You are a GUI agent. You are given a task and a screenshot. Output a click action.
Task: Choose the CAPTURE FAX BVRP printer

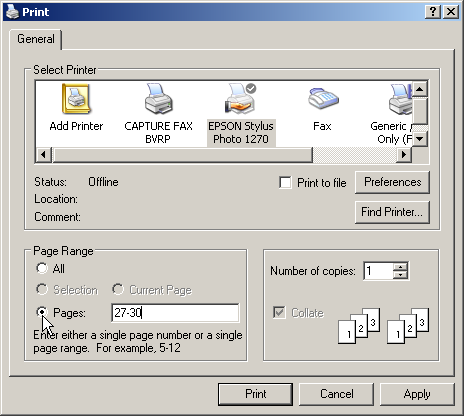pyautogui.click(x=158, y=114)
